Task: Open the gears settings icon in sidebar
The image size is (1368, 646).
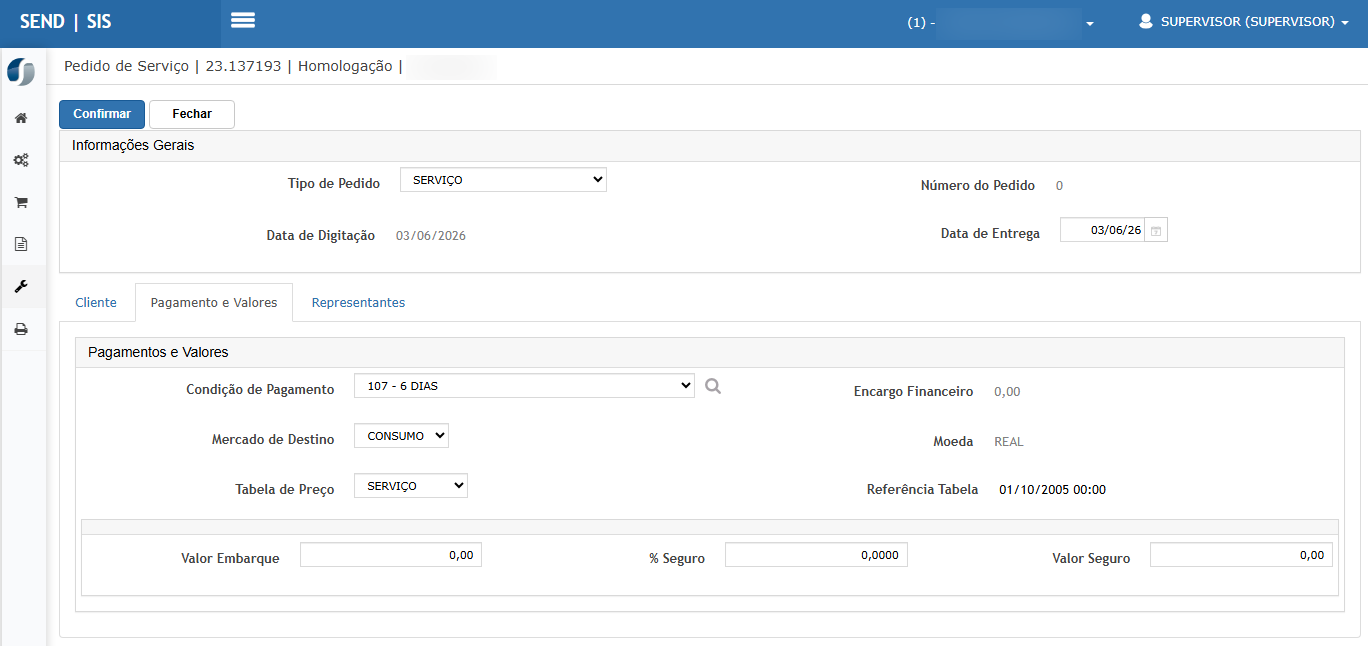Action: click(x=20, y=160)
